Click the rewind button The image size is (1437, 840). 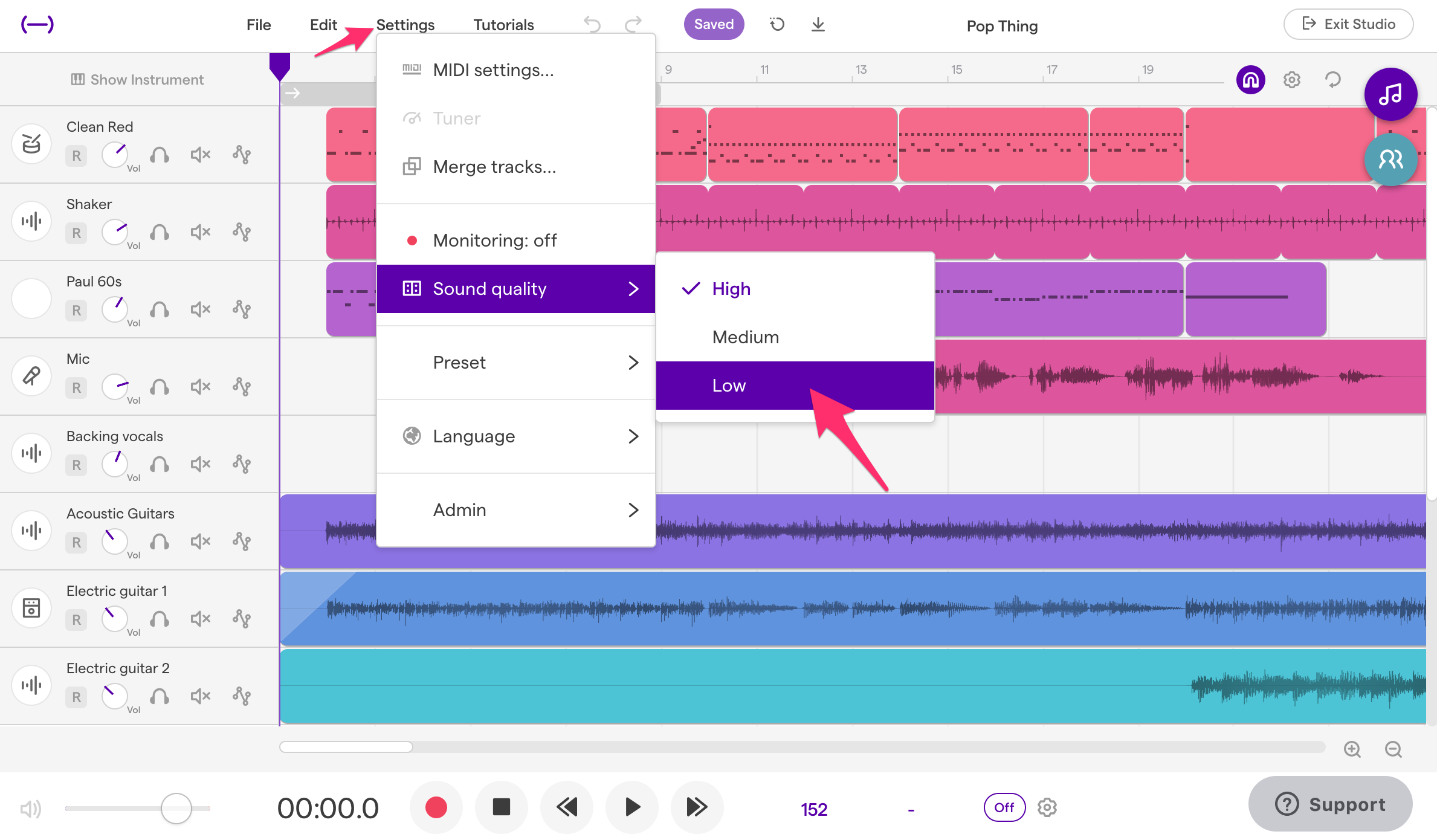(x=567, y=807)
